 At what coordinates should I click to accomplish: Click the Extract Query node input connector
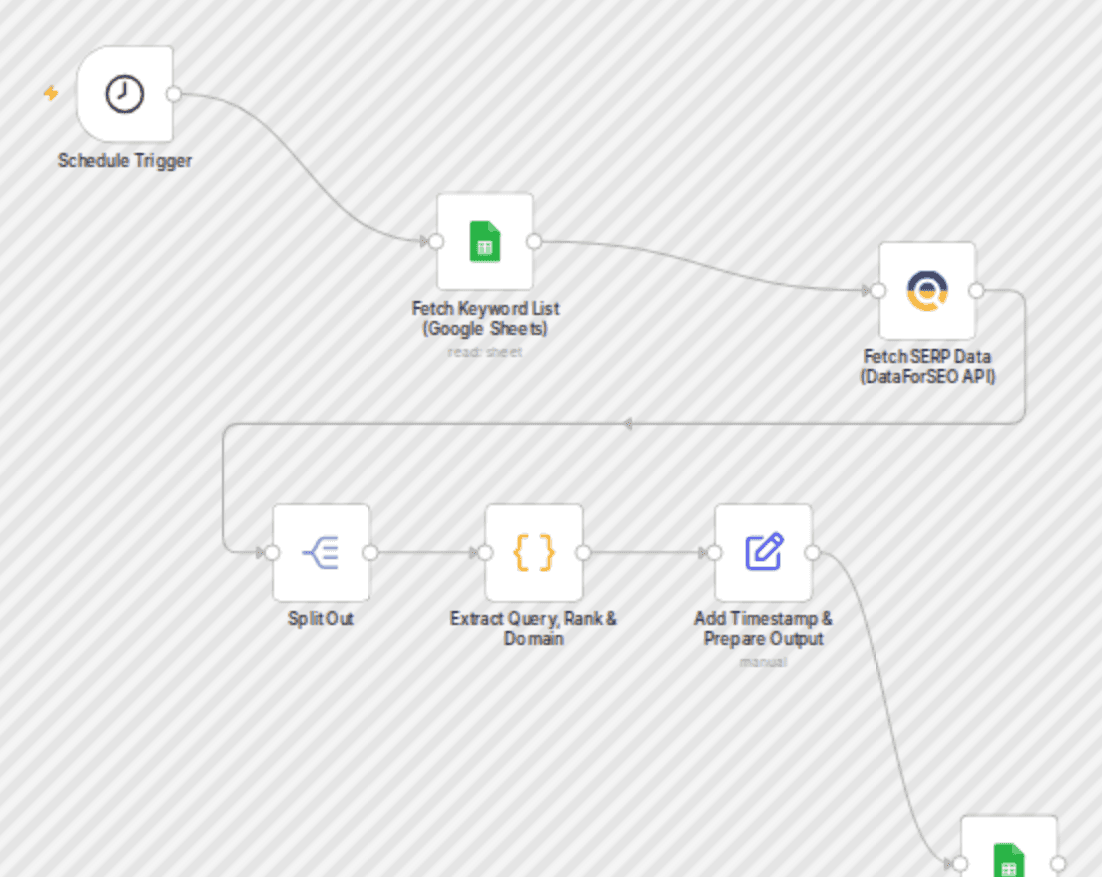(485, 553)
